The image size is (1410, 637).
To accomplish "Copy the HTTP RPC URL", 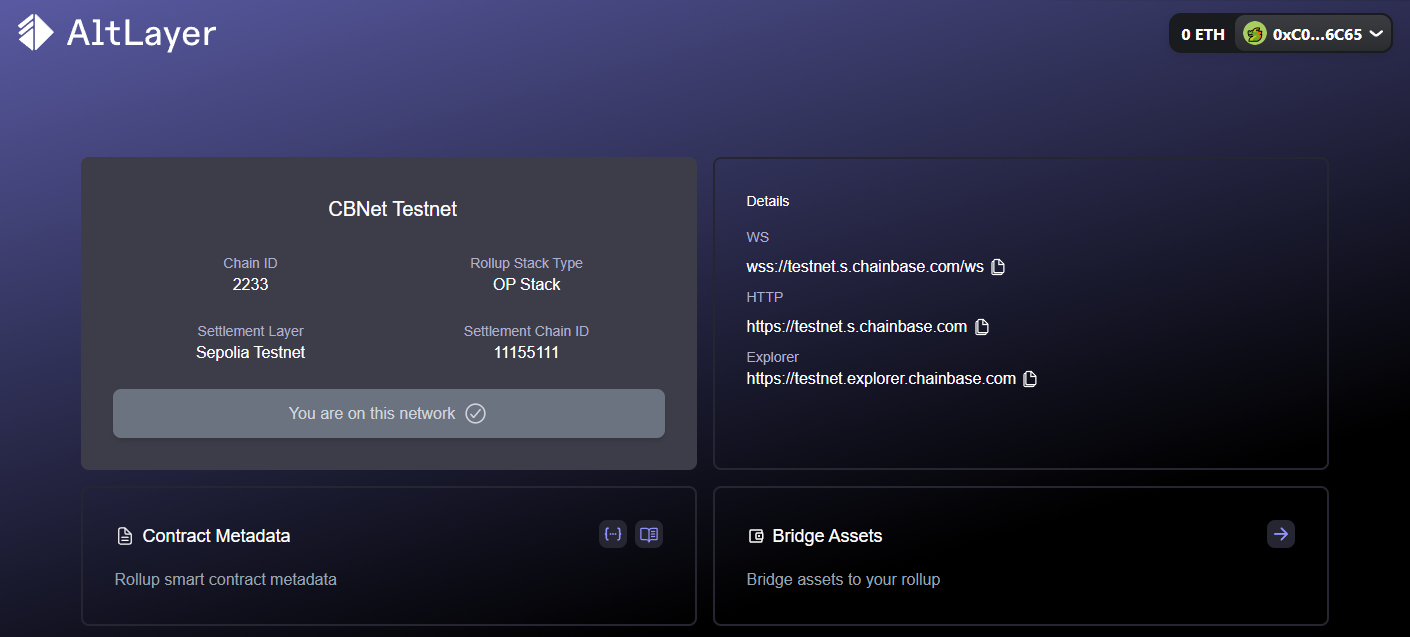I will [x=981, y=327].
